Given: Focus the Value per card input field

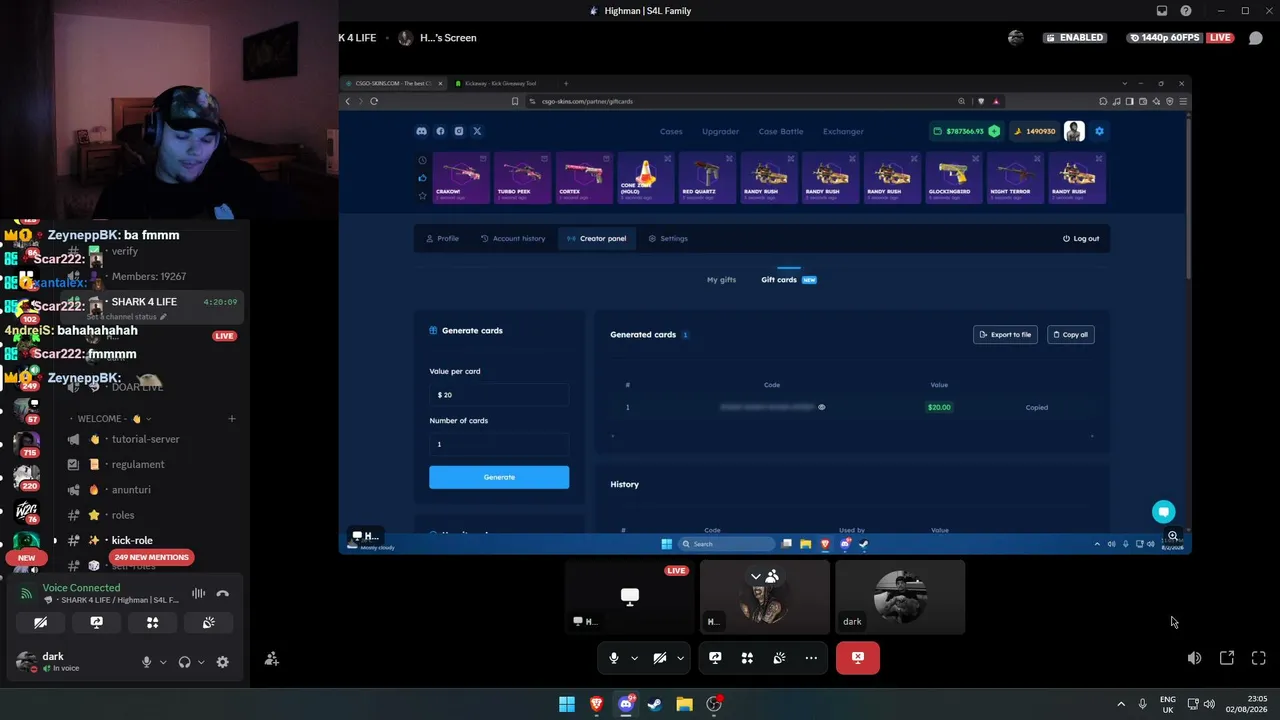Looking at the screenshot, I should tap(499, 395).
